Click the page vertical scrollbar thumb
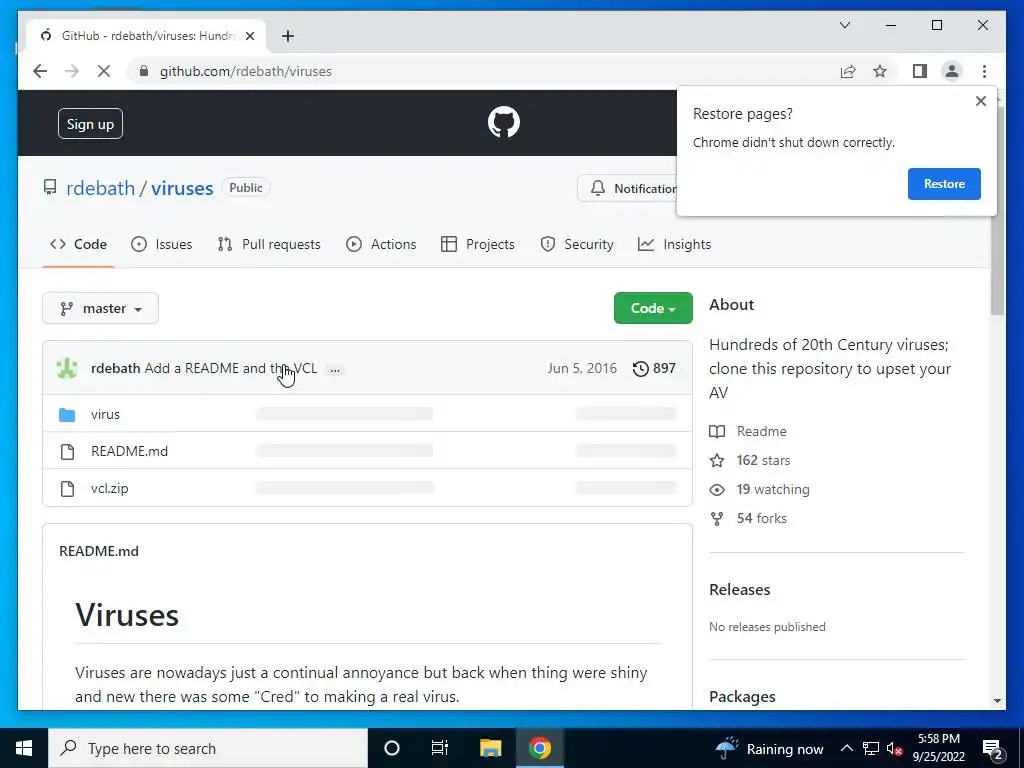 click(997, 209)
